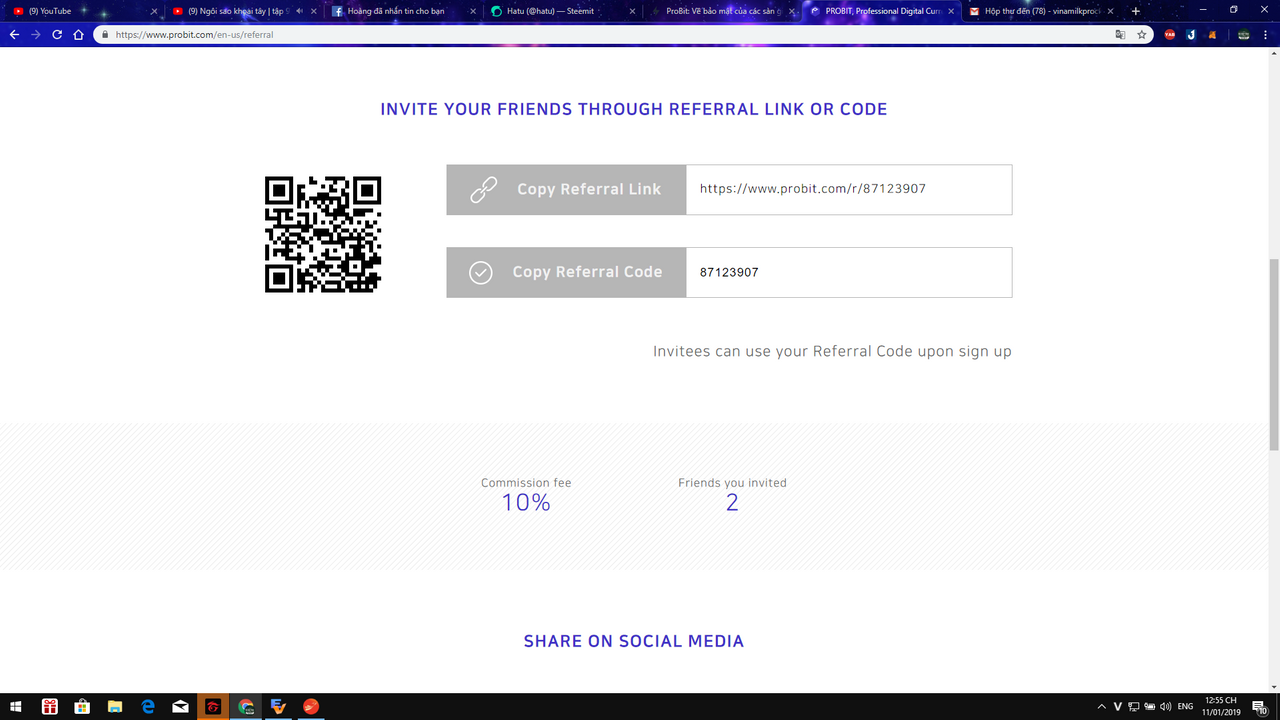This screenshot has width=1280, height=720.
Task: Click the chain link icon on referral button
Action: (x=484, y=190)
